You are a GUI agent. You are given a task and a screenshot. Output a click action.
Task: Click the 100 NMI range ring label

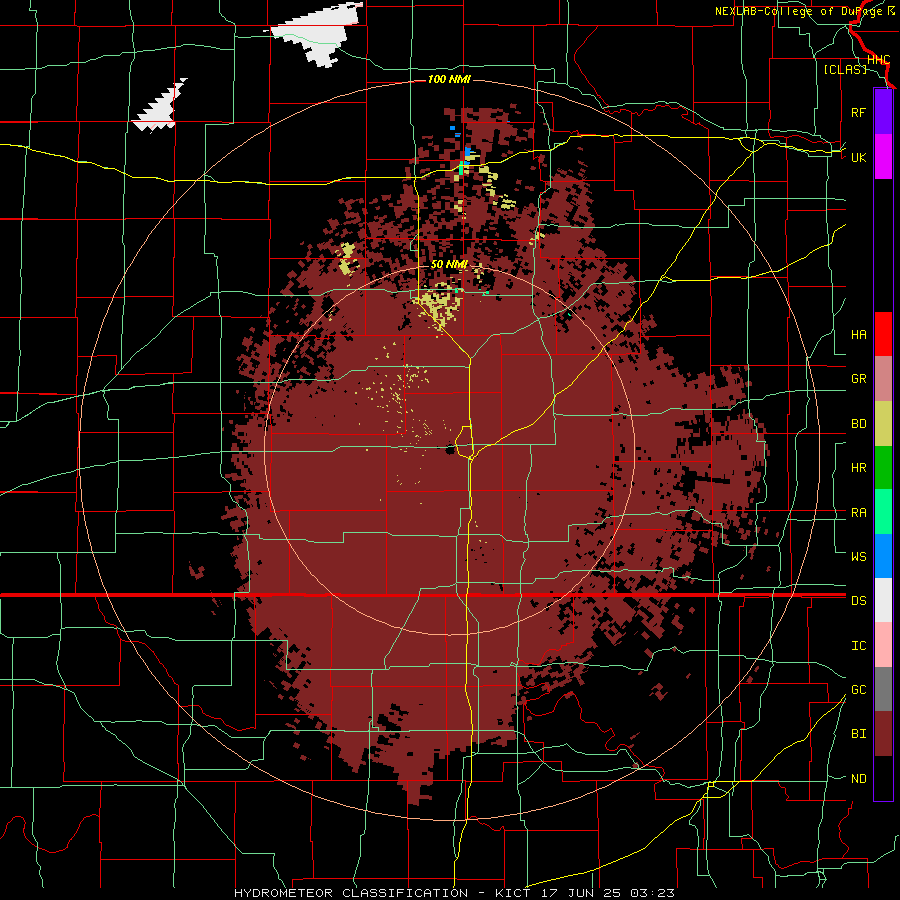[x=449, y=79]
